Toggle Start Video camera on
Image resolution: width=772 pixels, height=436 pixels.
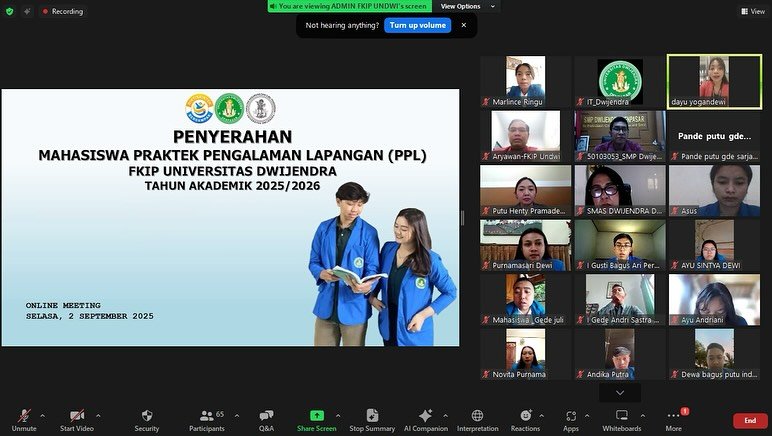(77, 419)
